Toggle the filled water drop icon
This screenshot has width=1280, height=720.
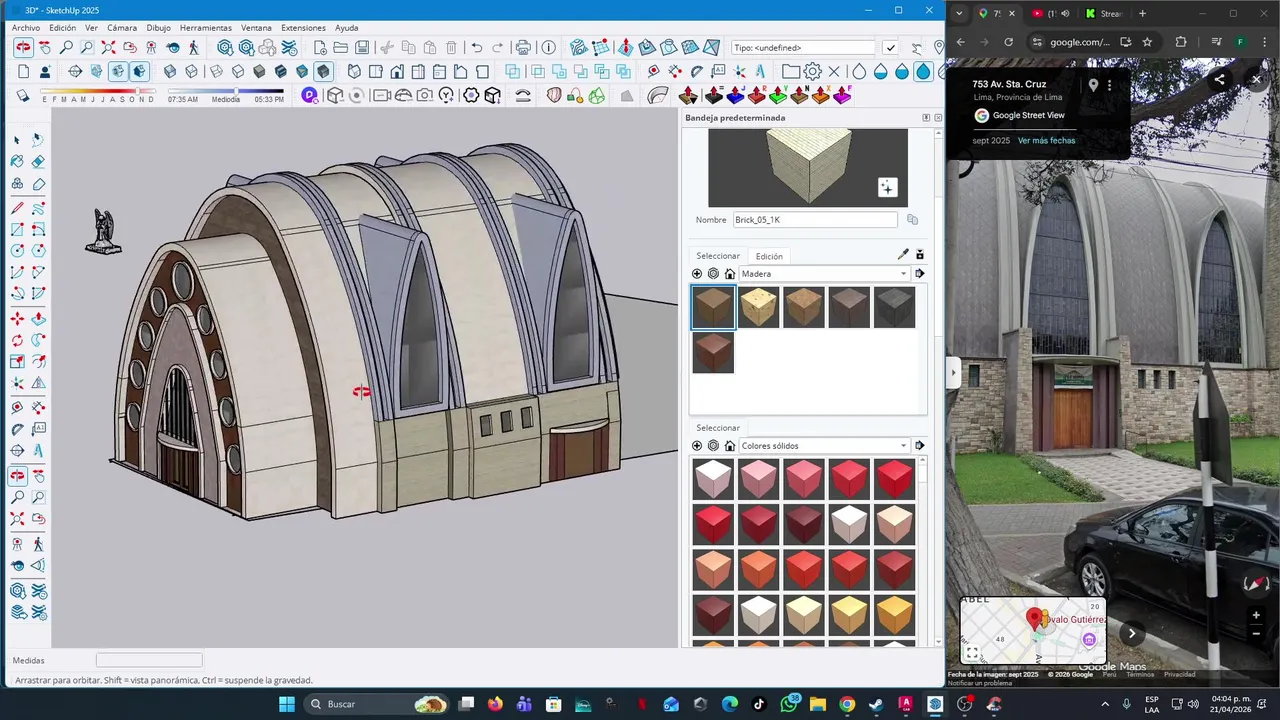coord(923,71)
